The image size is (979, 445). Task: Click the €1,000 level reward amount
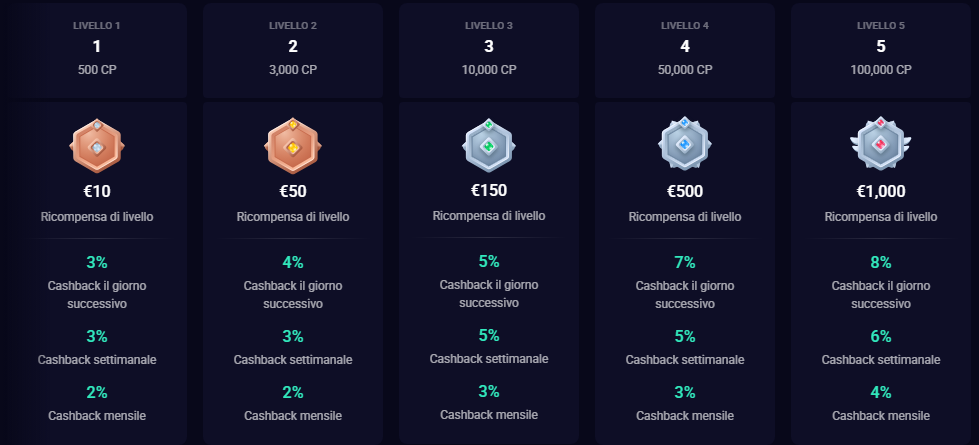[x=881, y=192]
